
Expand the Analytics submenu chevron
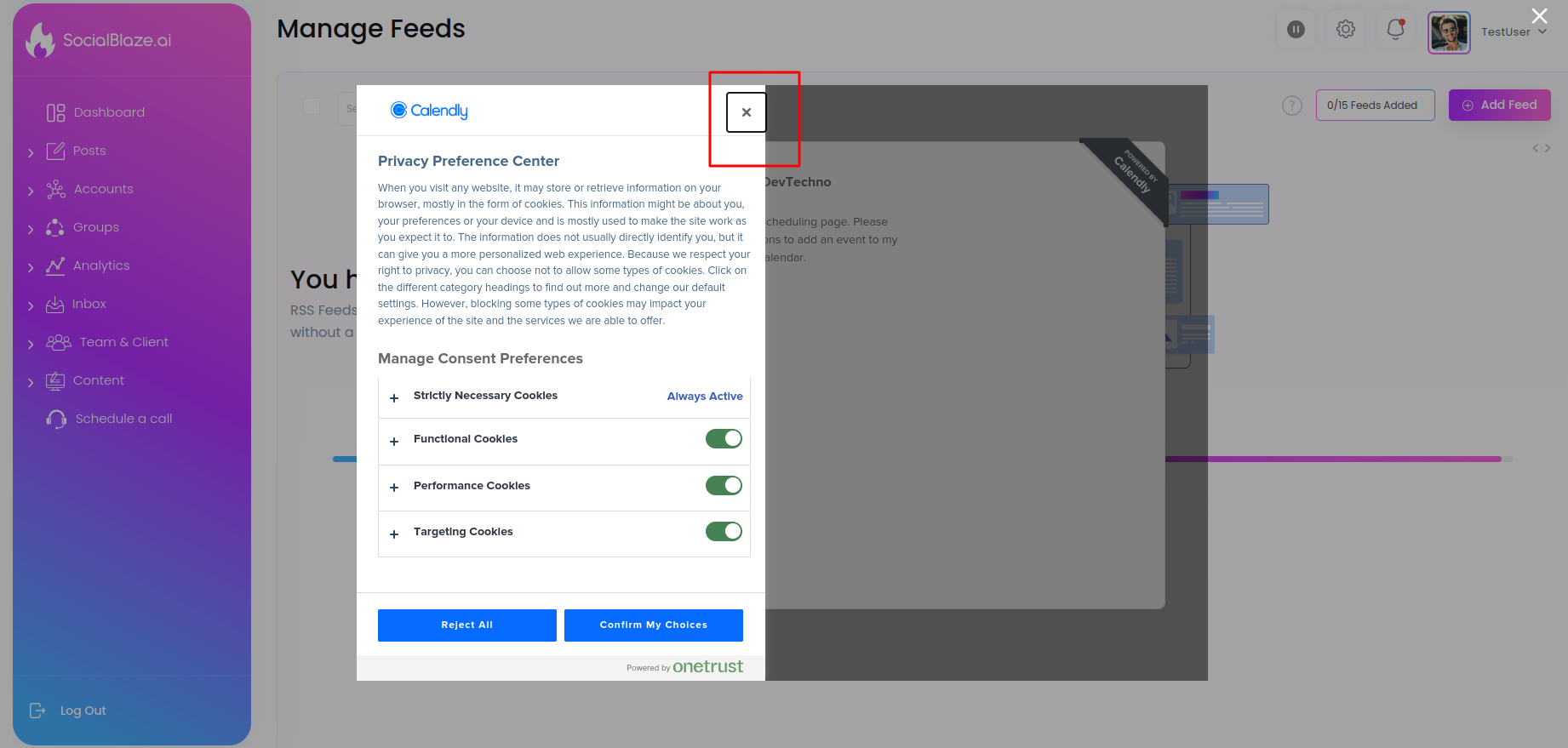(31, 267)
